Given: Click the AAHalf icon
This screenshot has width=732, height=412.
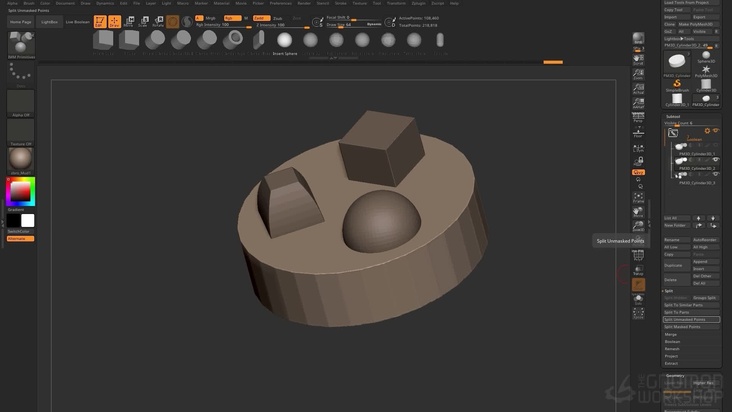Looking at the screenshot, I should (638, 103).
